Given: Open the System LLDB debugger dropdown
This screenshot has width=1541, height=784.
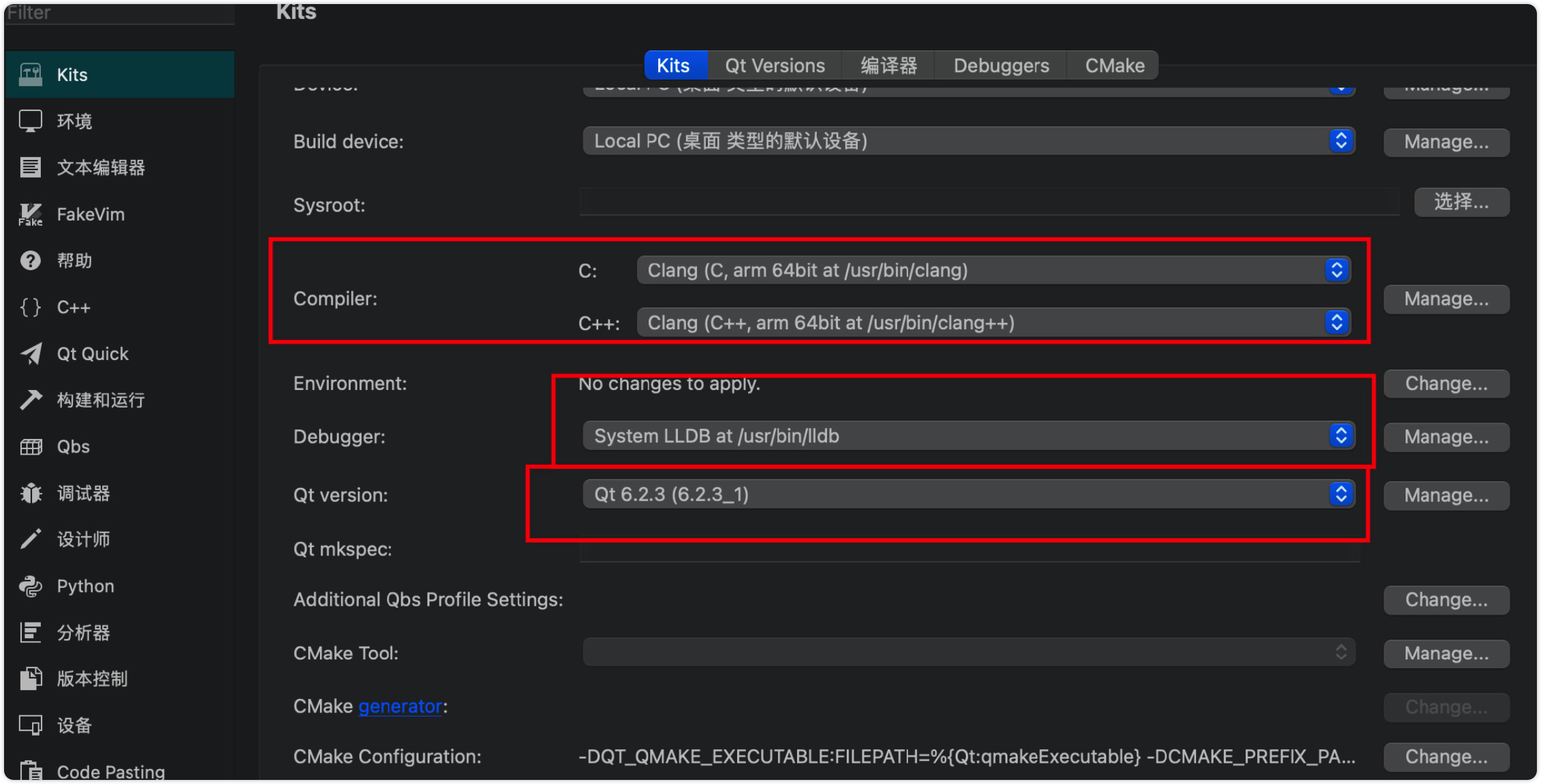Looking at the screenshot, I should 968,436.
